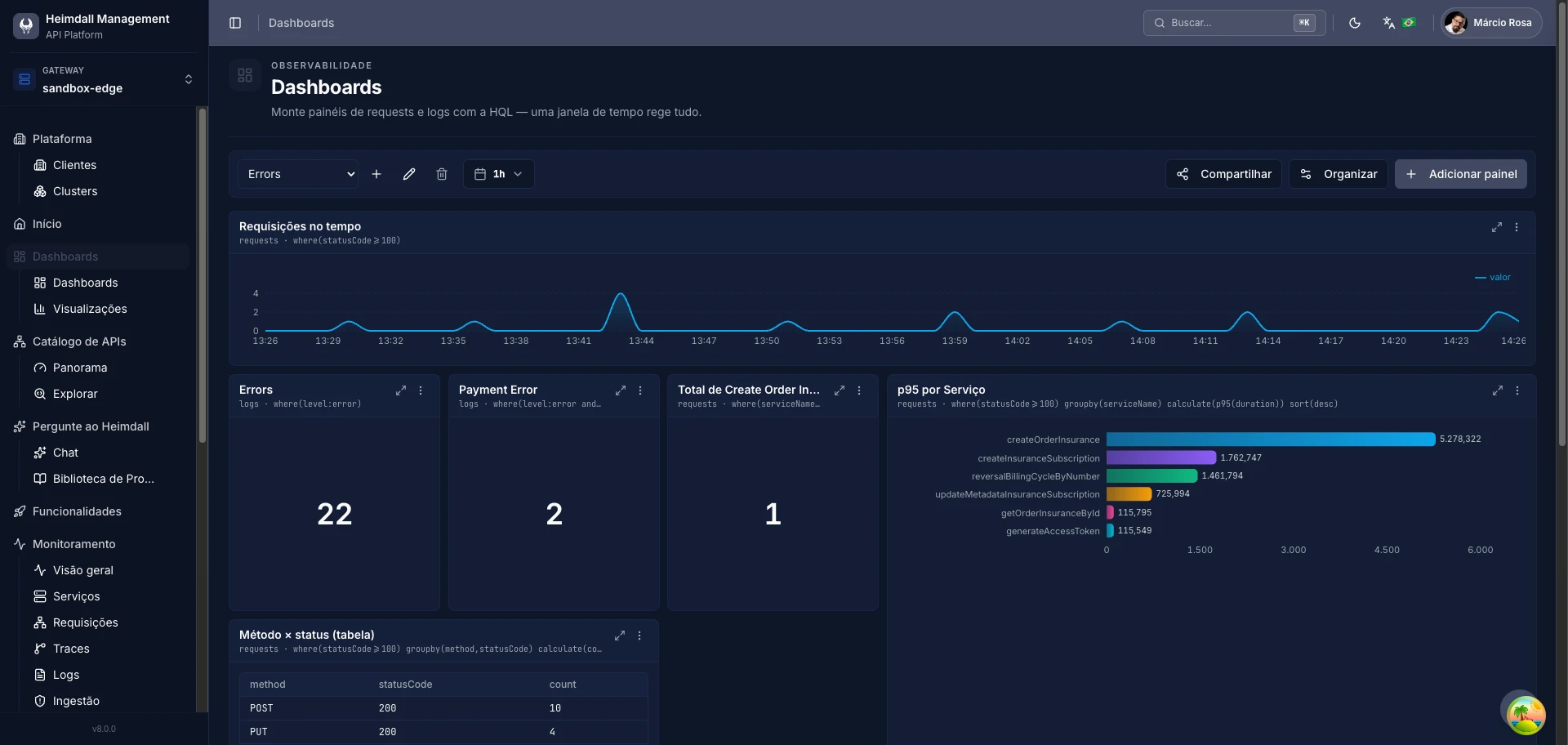Image resolution: width=1568 pixels, height=745 pixels.
Task: Click the createInsuranceSubscription purple bar
Action: pos(1161,457)
